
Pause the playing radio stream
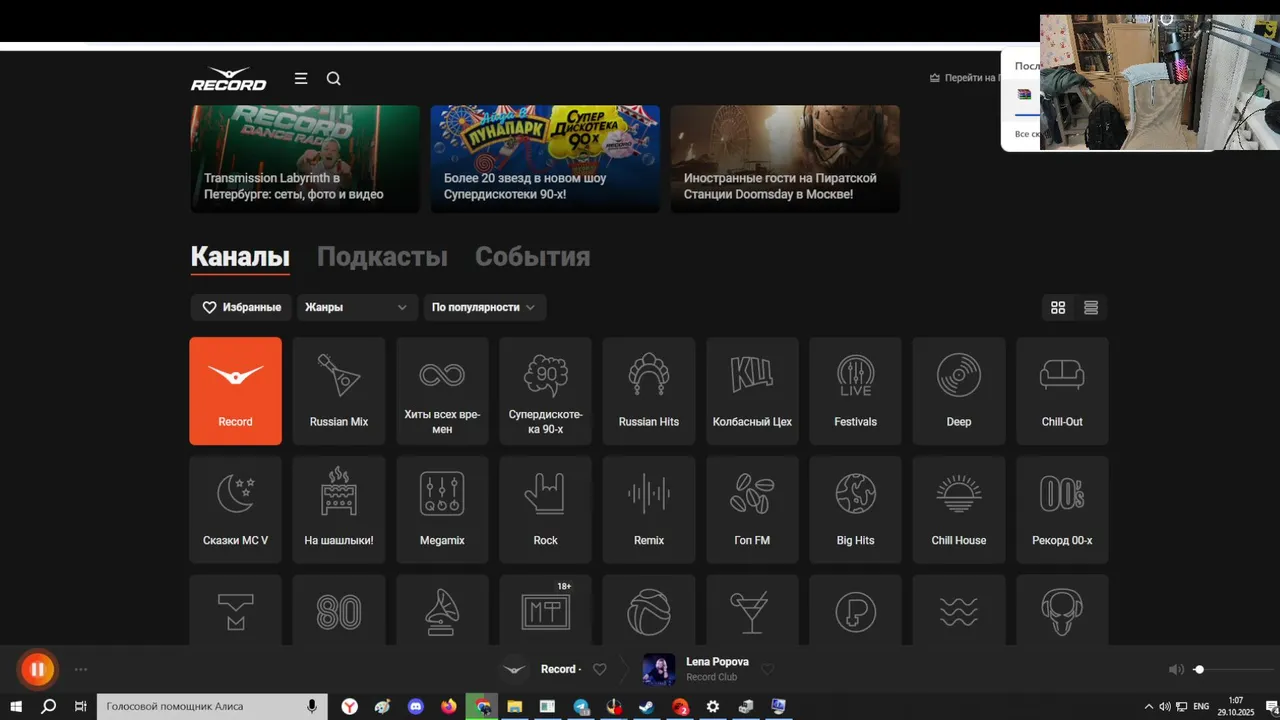point(37,670)
